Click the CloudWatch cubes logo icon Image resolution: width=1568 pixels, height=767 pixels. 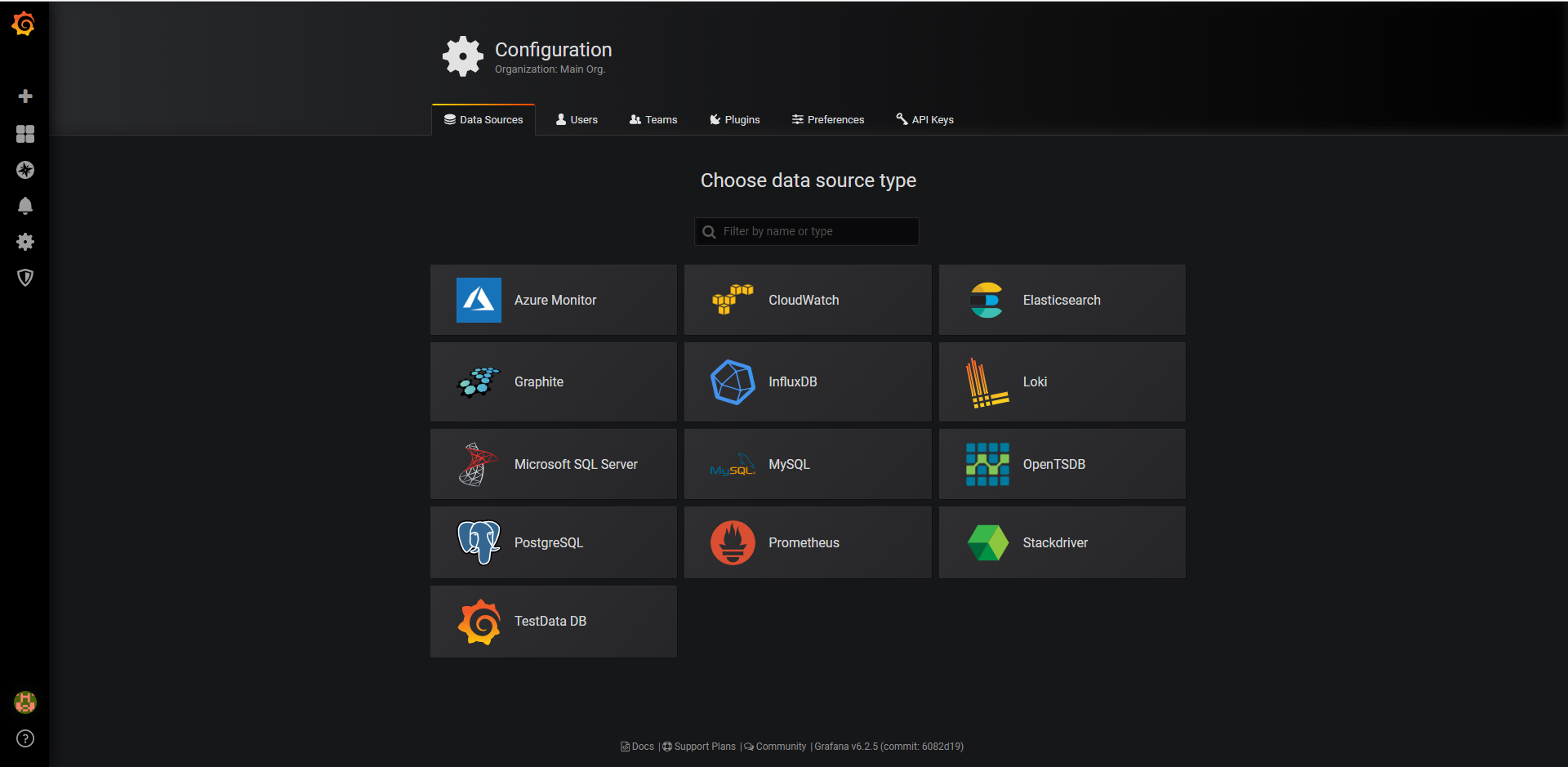[733, 300]
